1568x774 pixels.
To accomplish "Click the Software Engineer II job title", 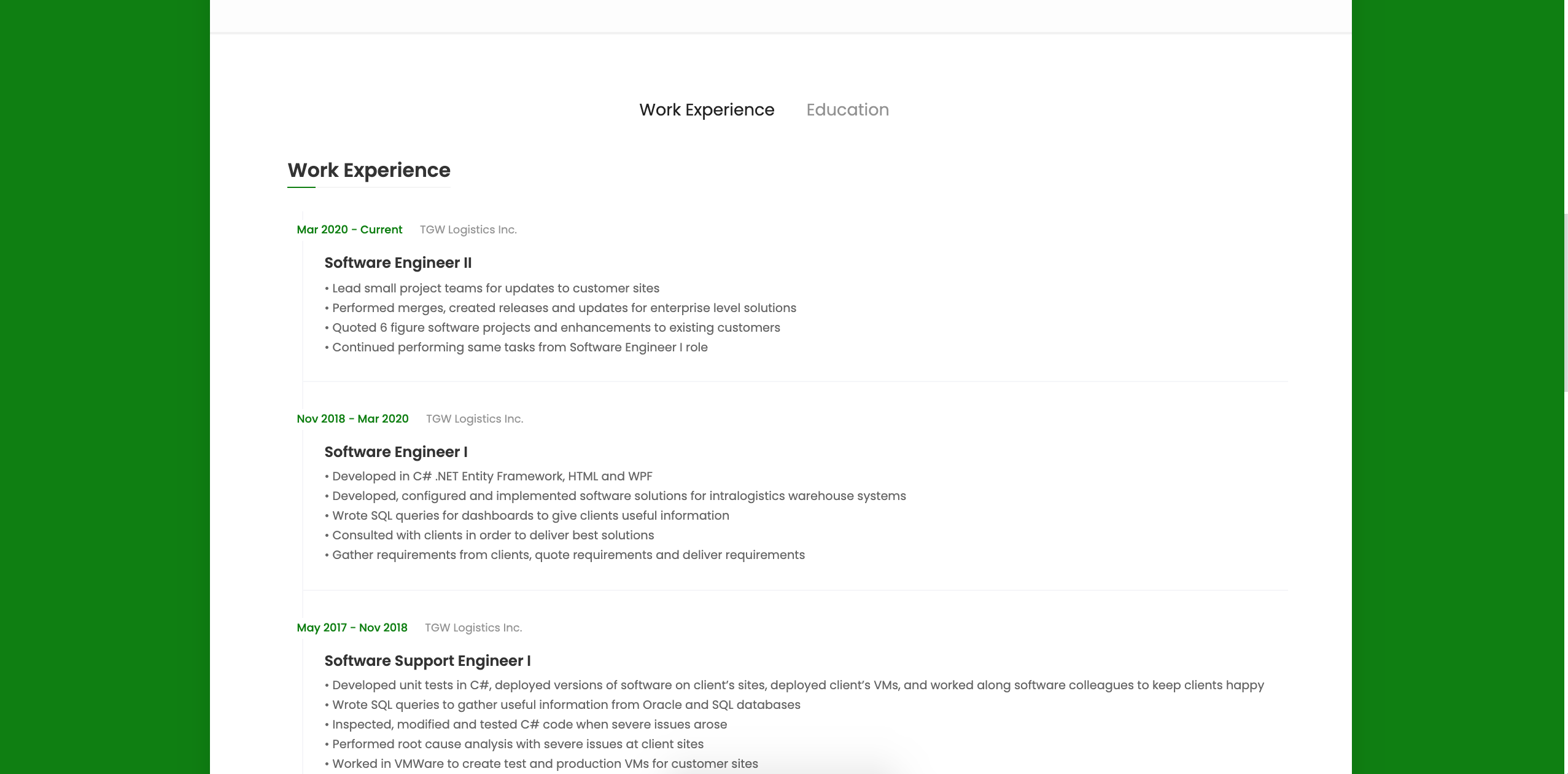I will pos(398,262).
